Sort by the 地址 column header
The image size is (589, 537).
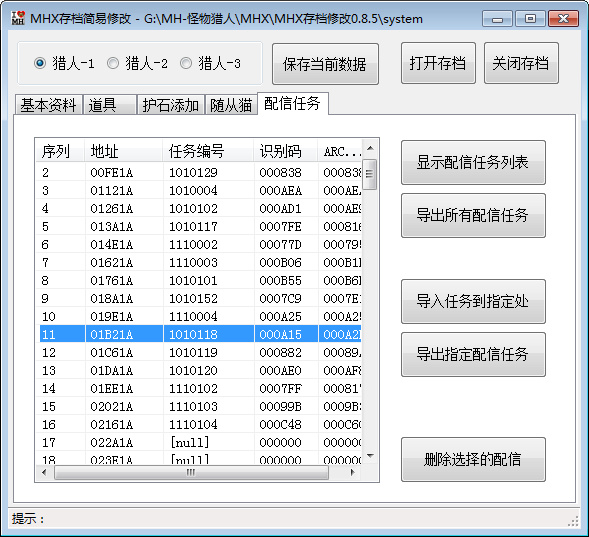124,151
